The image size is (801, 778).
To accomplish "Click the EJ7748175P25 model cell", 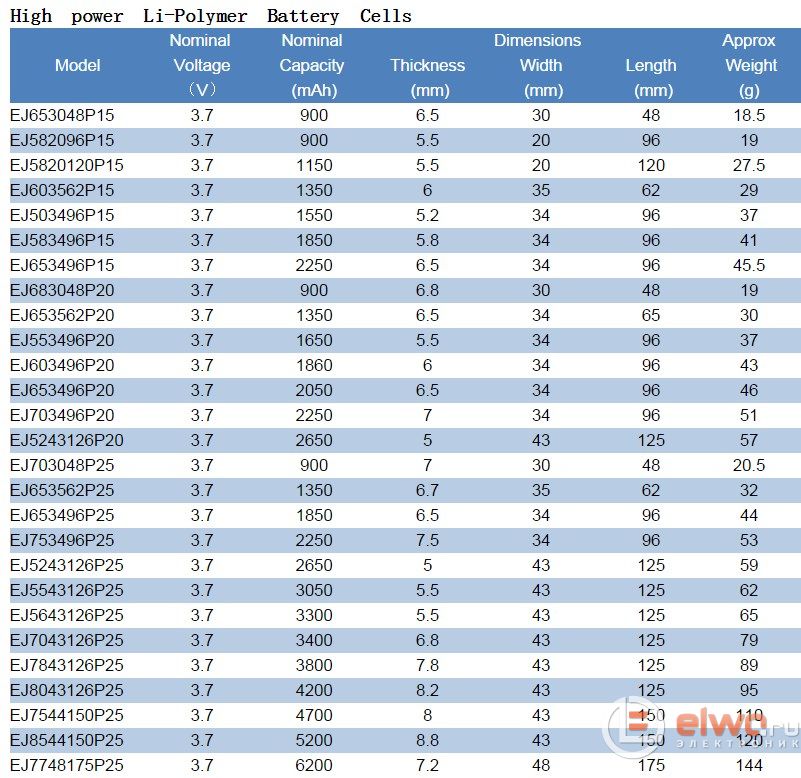I will coord(67,765).
